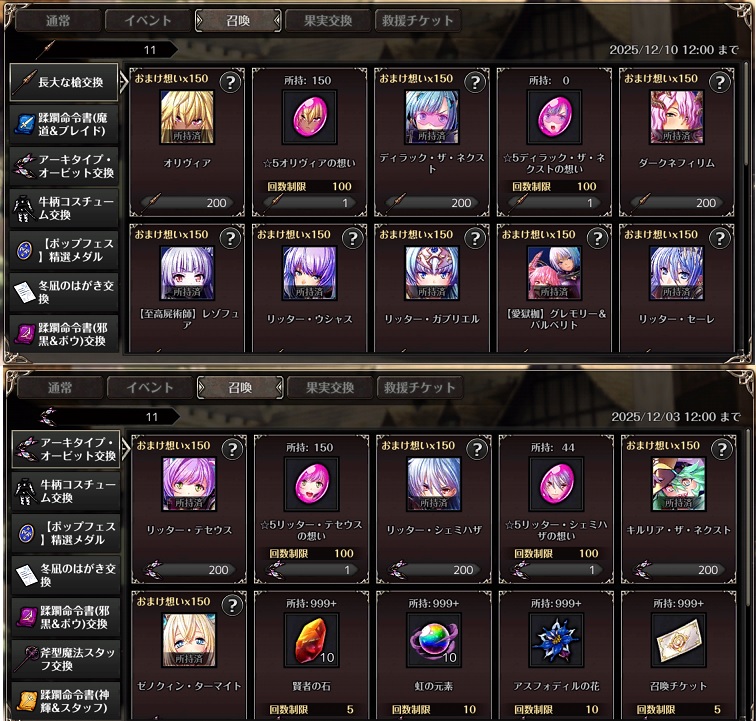
Task: Open help for the ゼノクィン・ターマイト card
Action: pyautogui.click(x=232, y=605)
